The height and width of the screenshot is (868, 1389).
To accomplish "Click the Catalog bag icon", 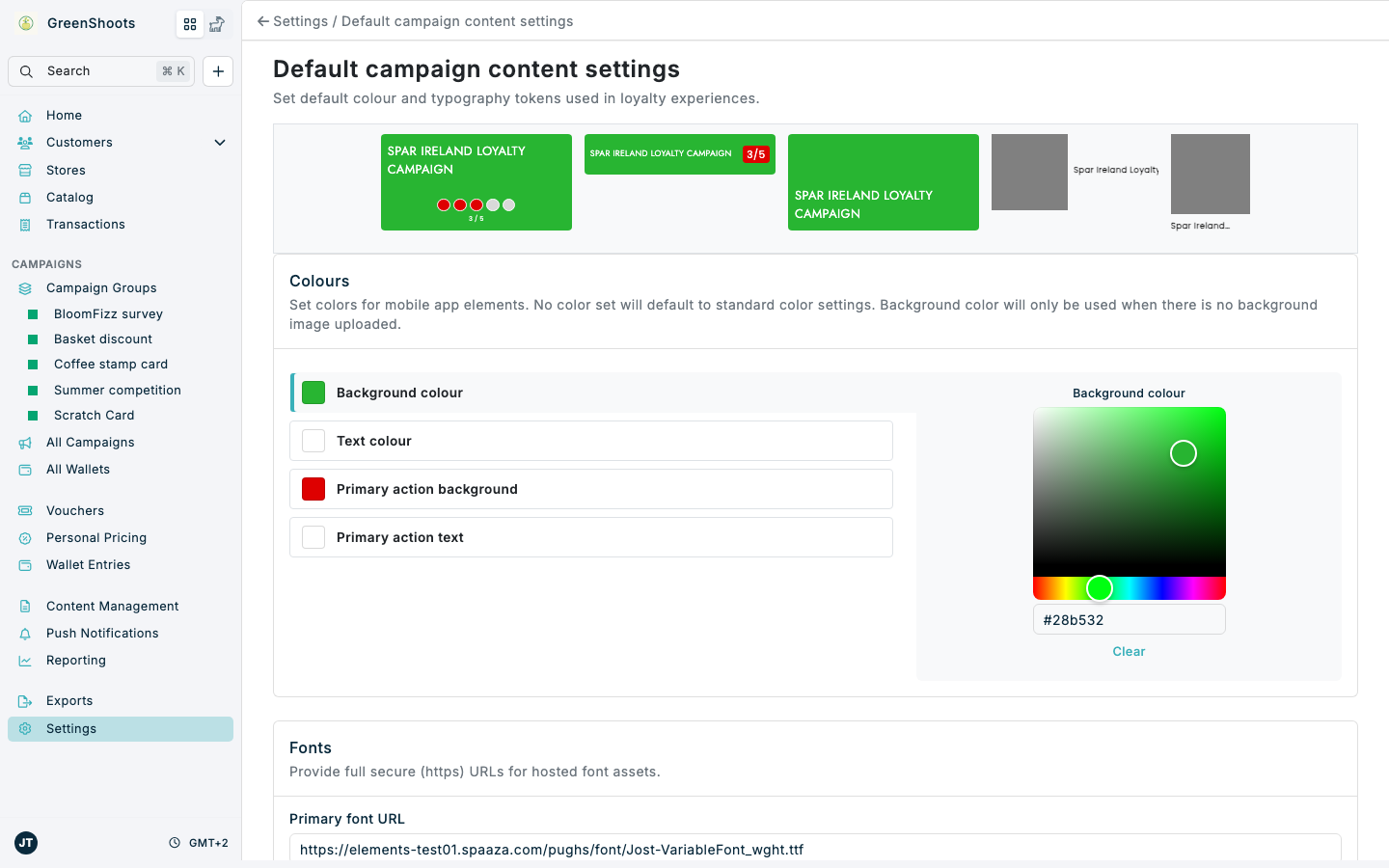I will (x=25, y=198).
